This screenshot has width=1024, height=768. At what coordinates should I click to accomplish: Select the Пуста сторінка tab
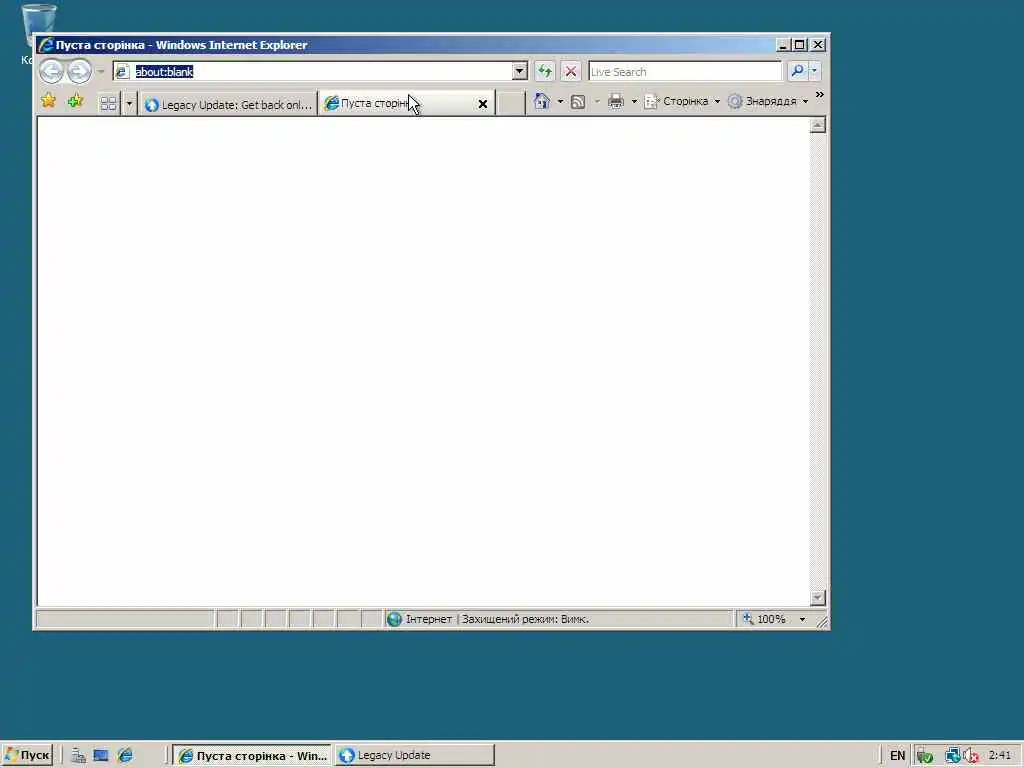398,103
